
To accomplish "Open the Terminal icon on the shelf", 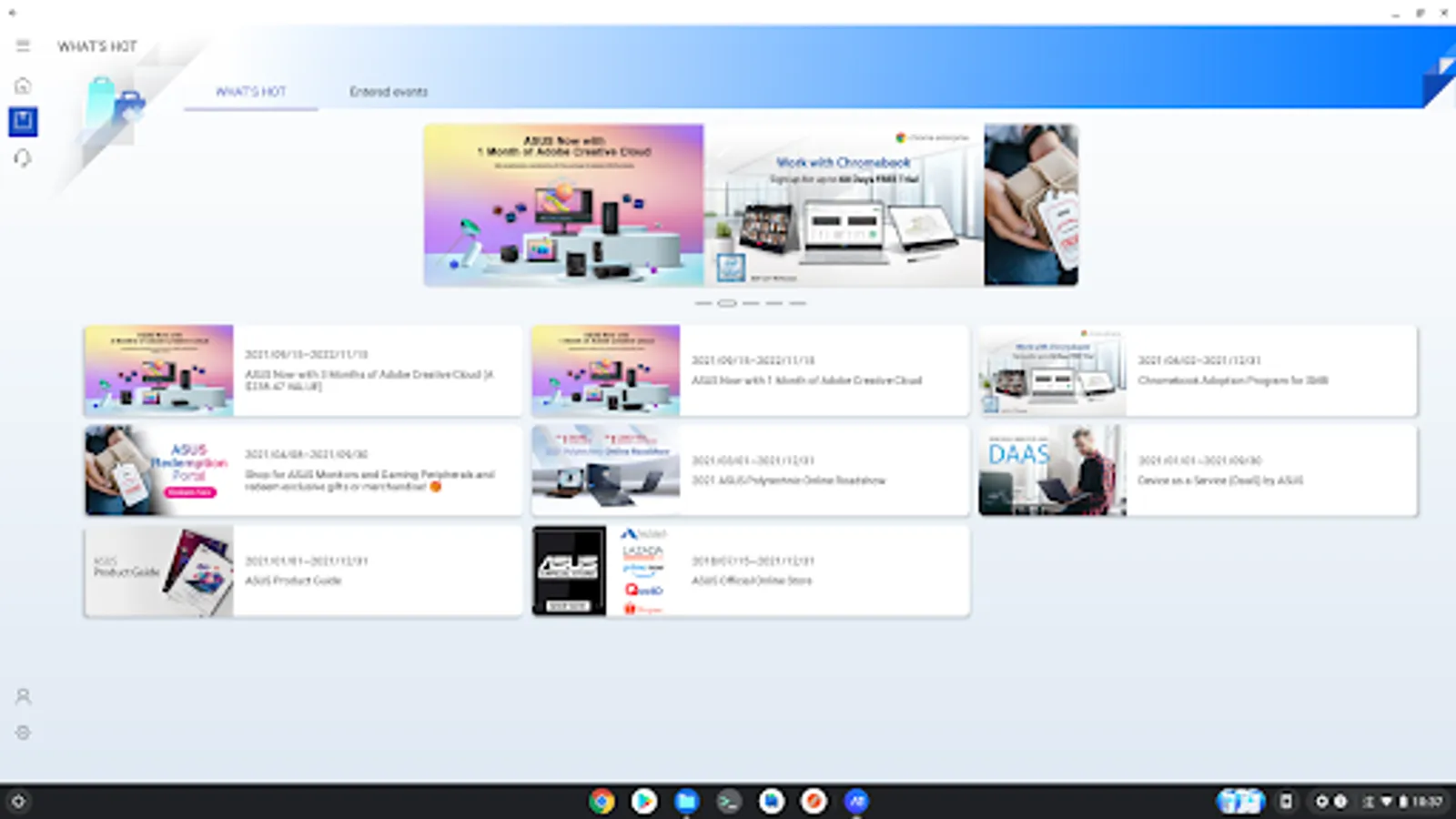I will click(x=729, y=801).
